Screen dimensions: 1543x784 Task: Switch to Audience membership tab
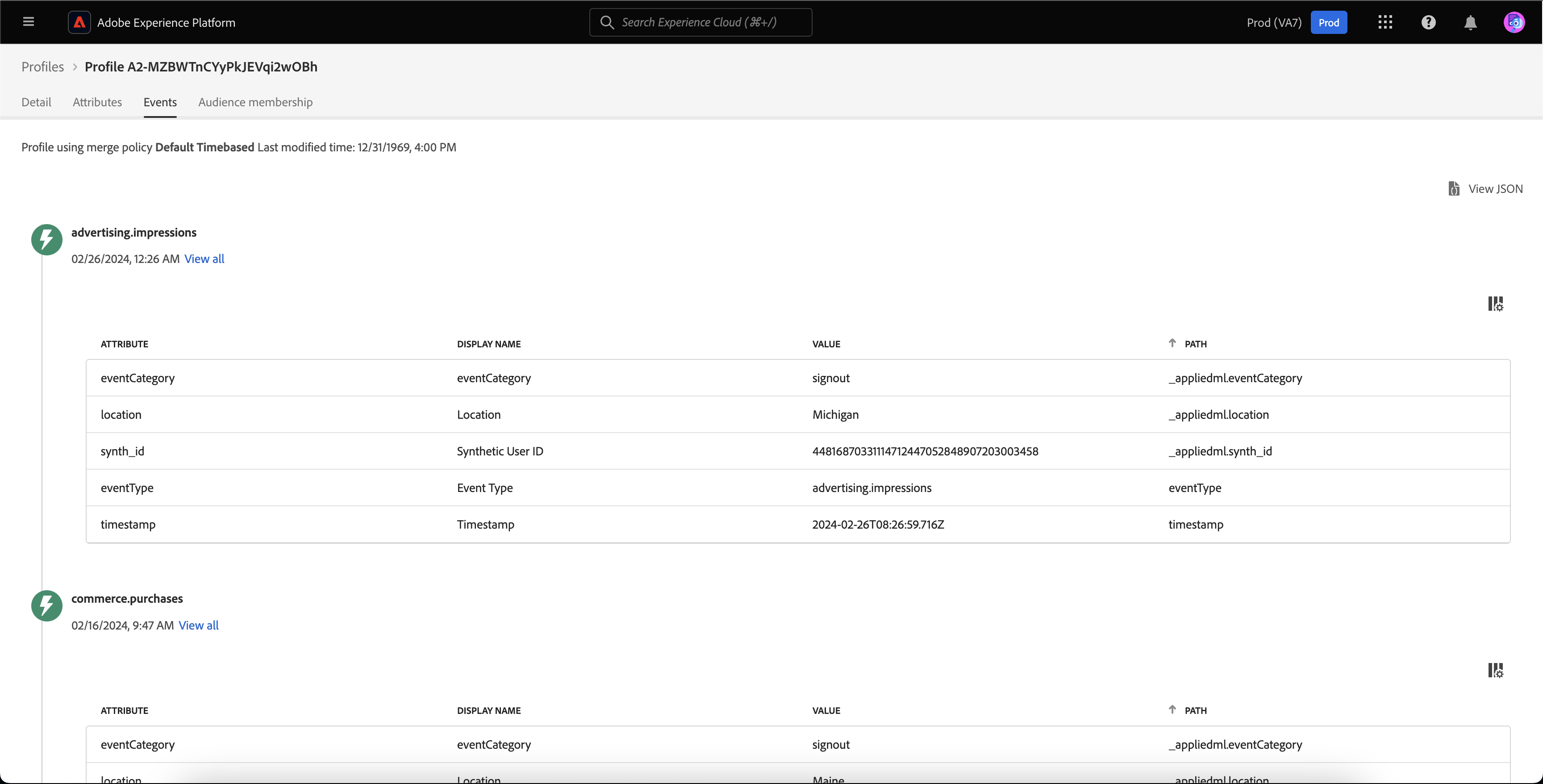(x=255, y=102)
